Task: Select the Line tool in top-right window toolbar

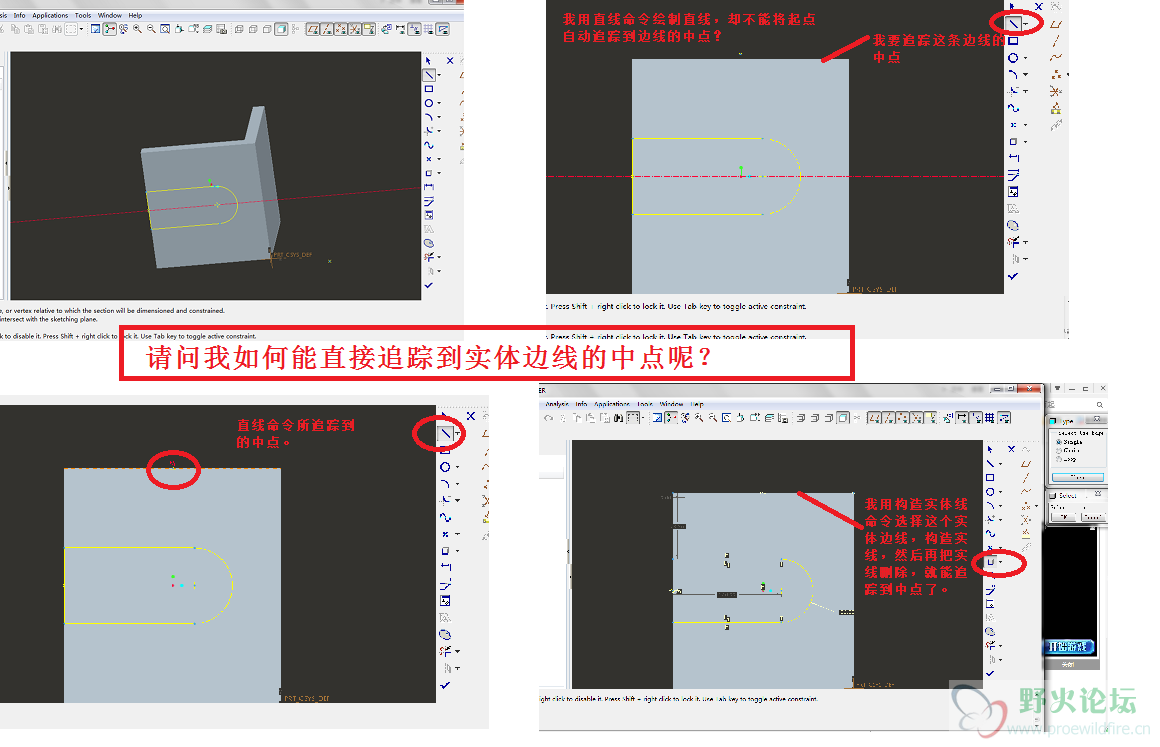Action: (1013, 24)
